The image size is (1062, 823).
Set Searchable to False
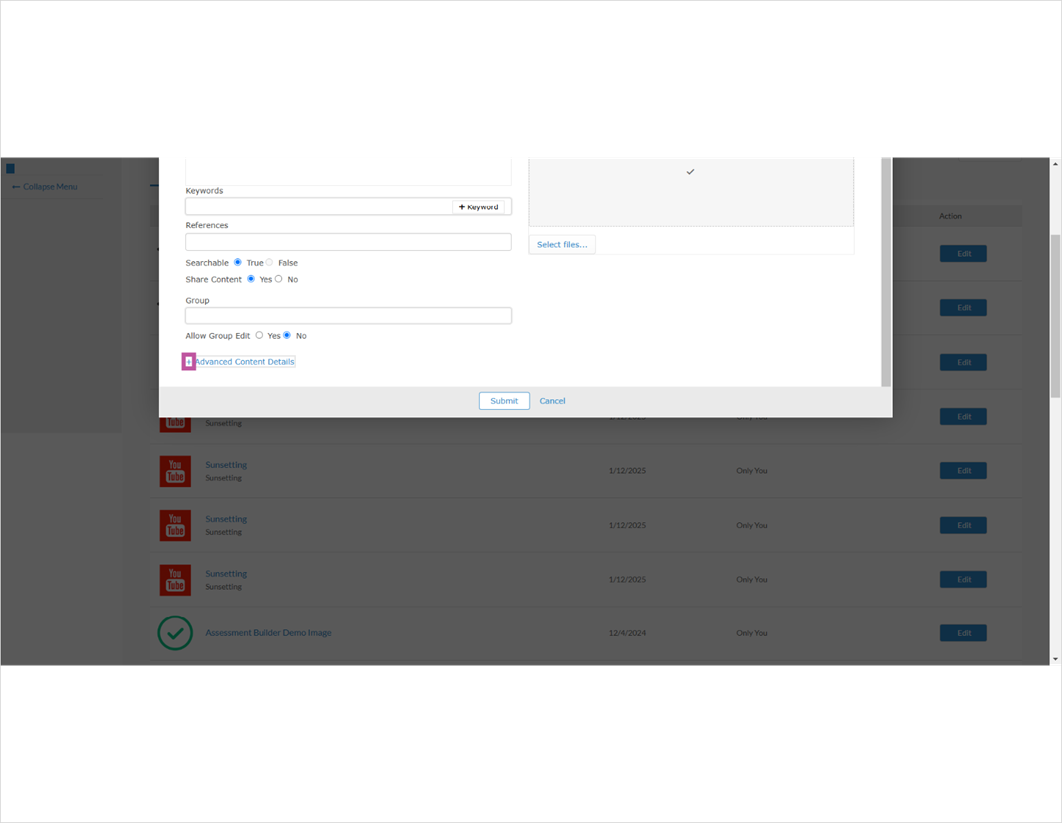pyautogui.click(x=269, y=262)
